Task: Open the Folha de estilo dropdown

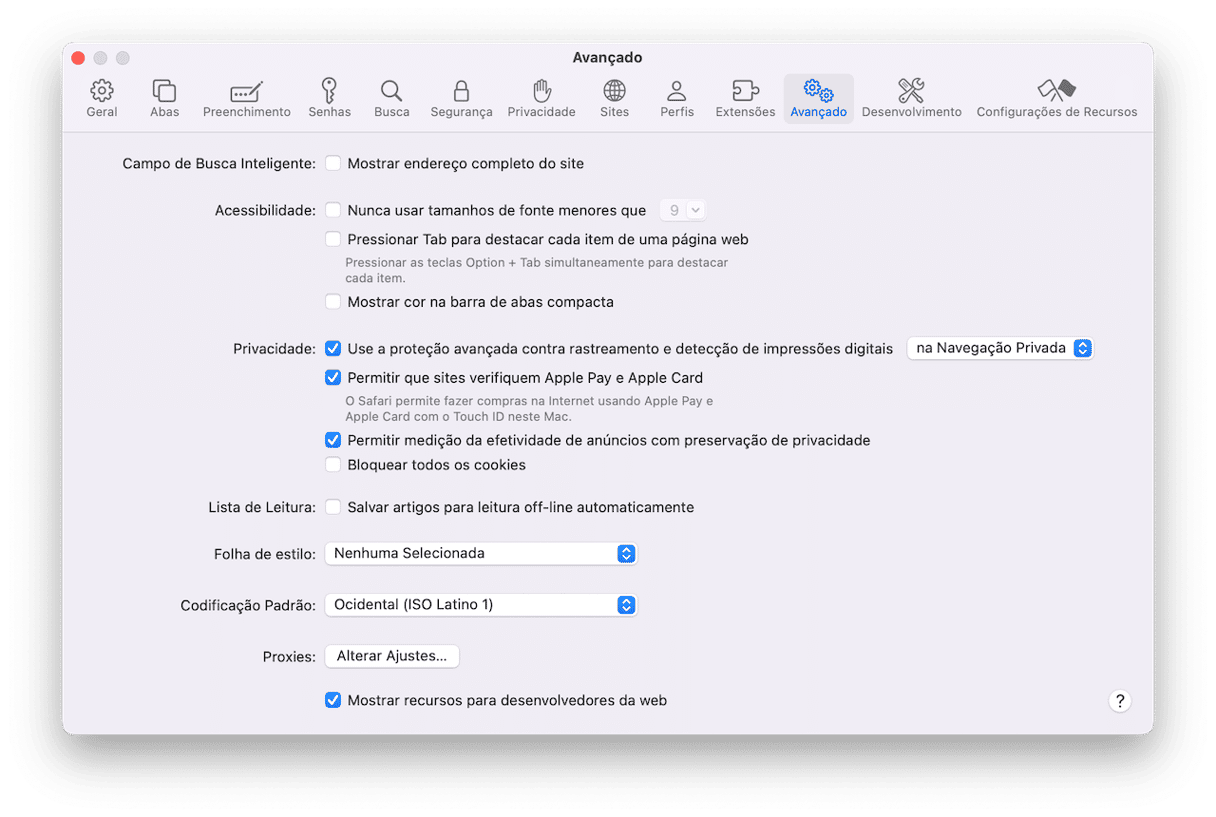Action: [481, 553]
